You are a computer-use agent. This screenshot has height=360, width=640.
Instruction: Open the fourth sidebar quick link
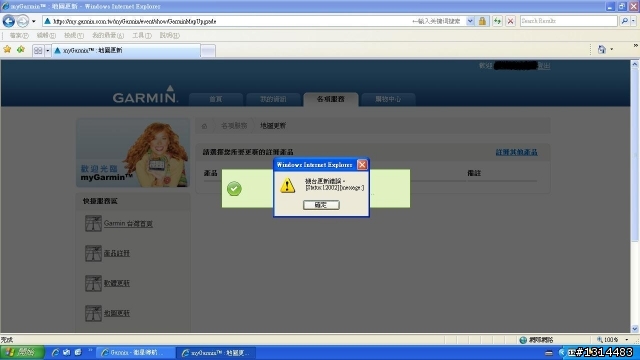coord(117,313)
